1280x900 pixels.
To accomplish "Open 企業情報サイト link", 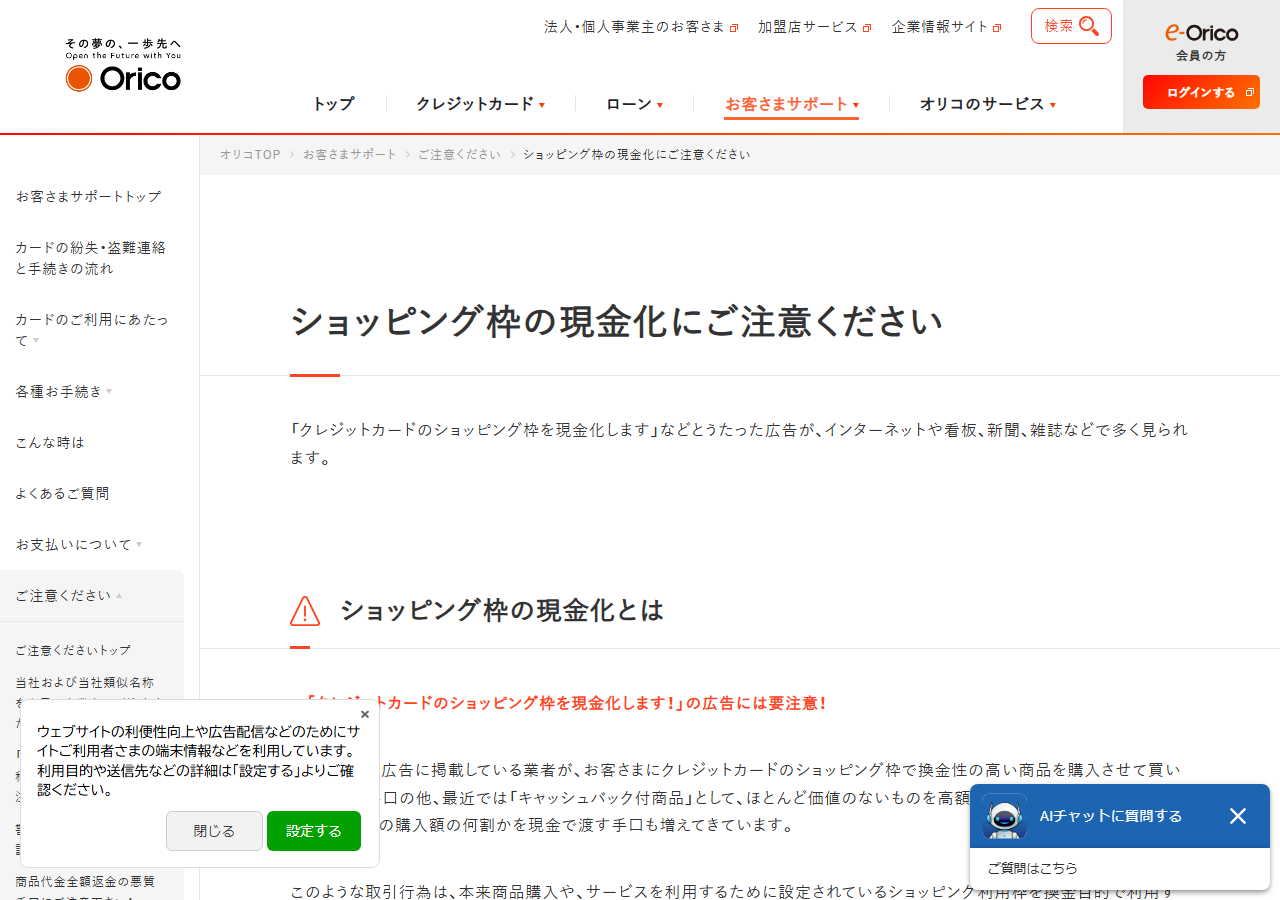I will coord(940,27).
